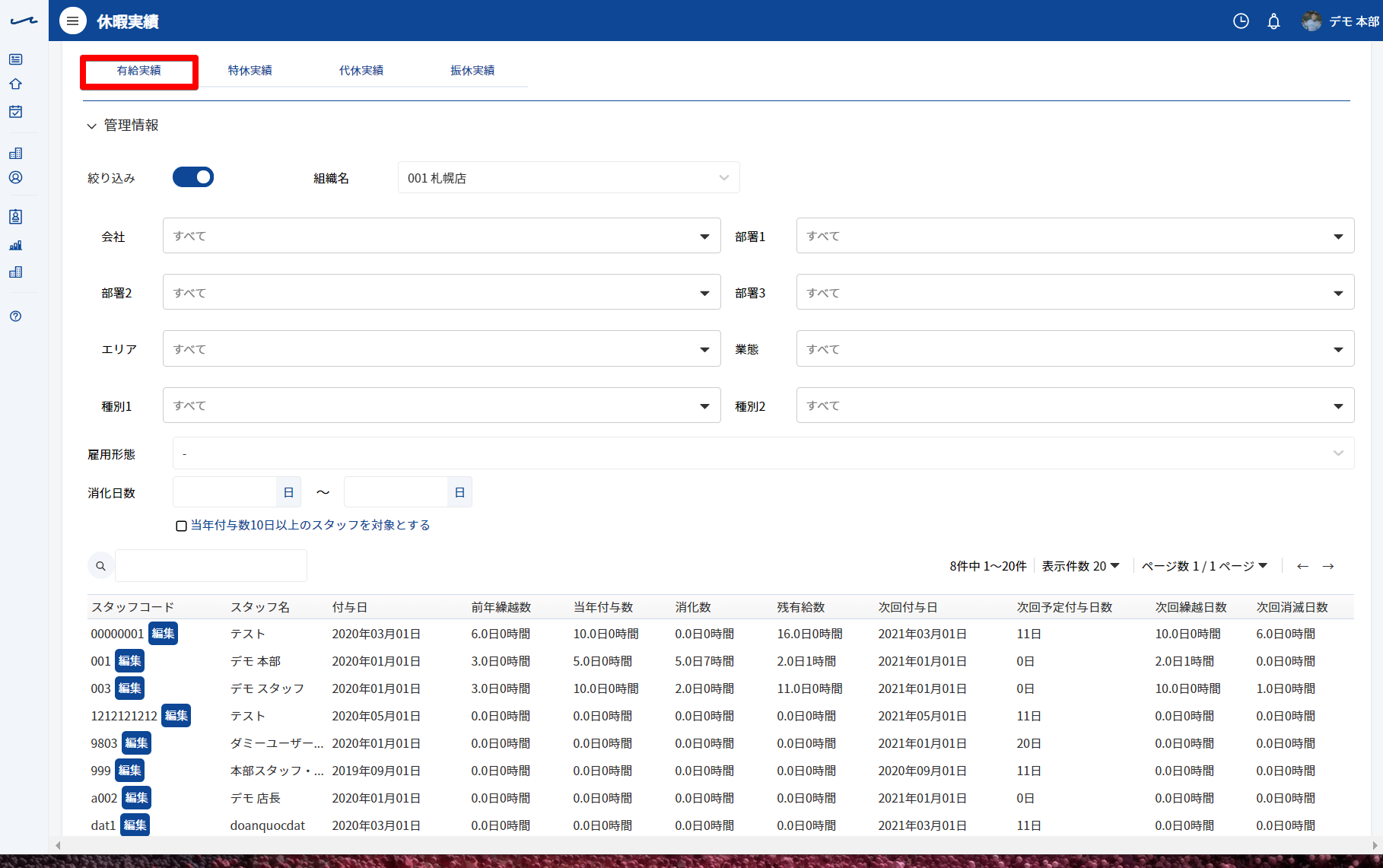Click horizontal scrollbar left arrow
This screenshot has height=868, width=1383.
[x=58, y=845]
